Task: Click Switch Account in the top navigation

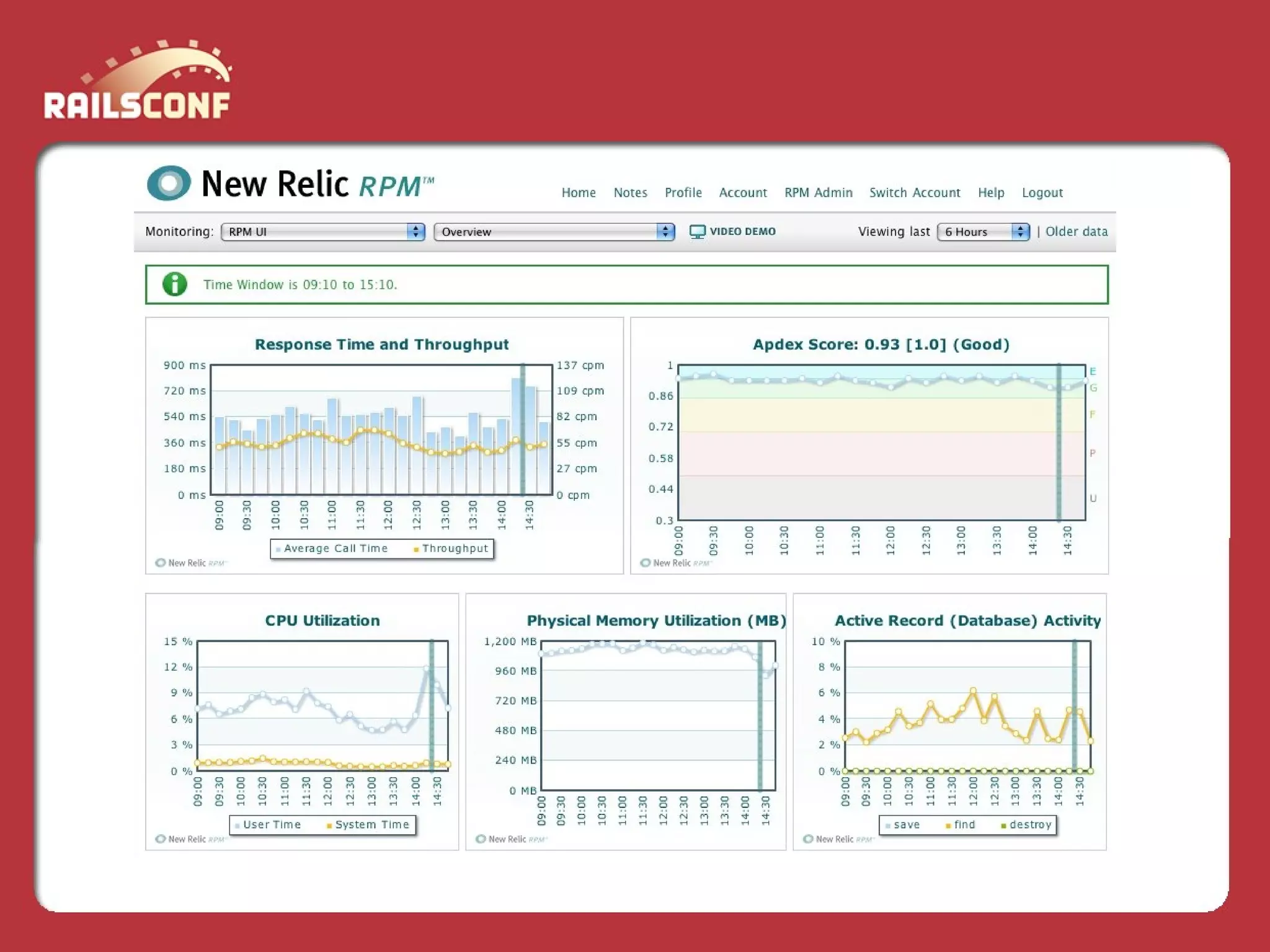Action: [915, 193]
